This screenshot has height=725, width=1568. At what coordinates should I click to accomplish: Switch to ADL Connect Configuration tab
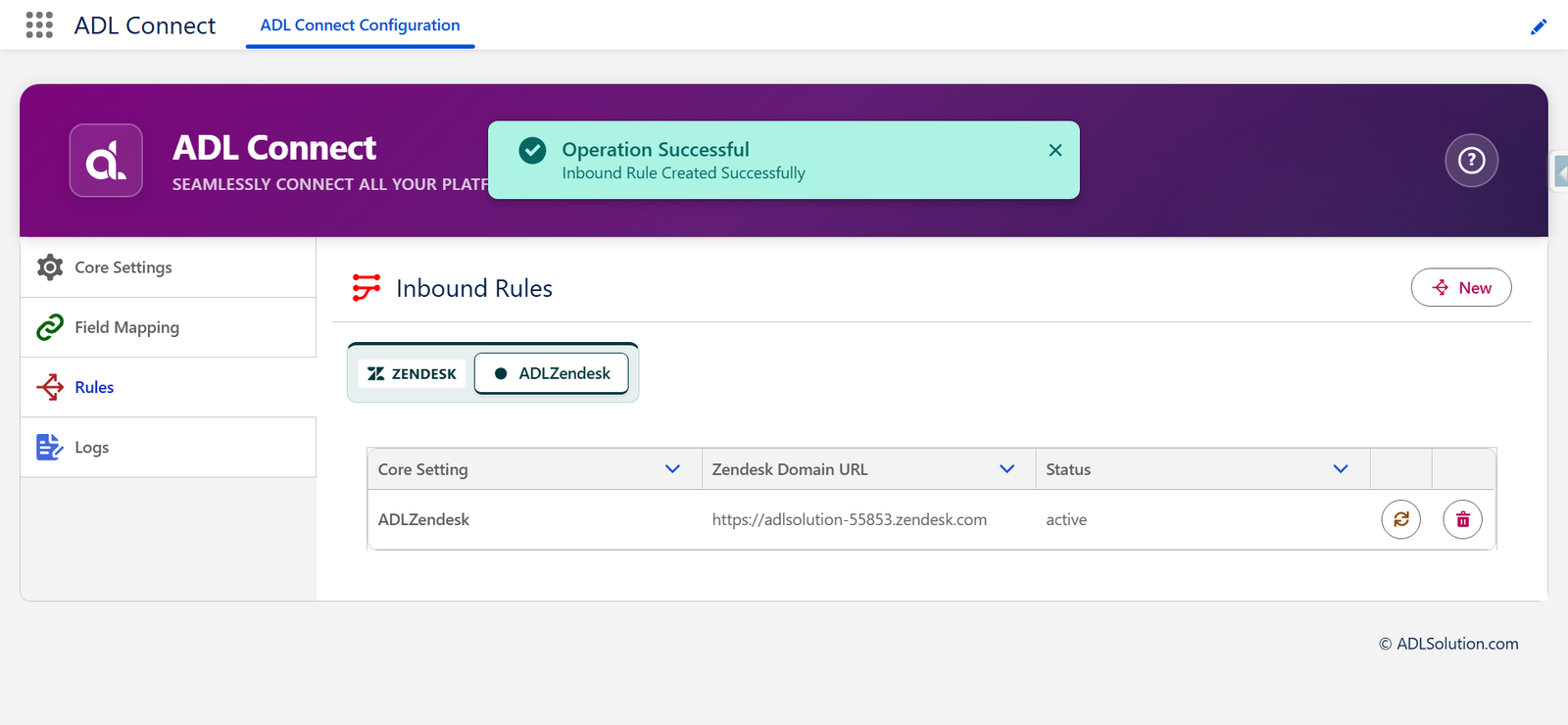360,25
